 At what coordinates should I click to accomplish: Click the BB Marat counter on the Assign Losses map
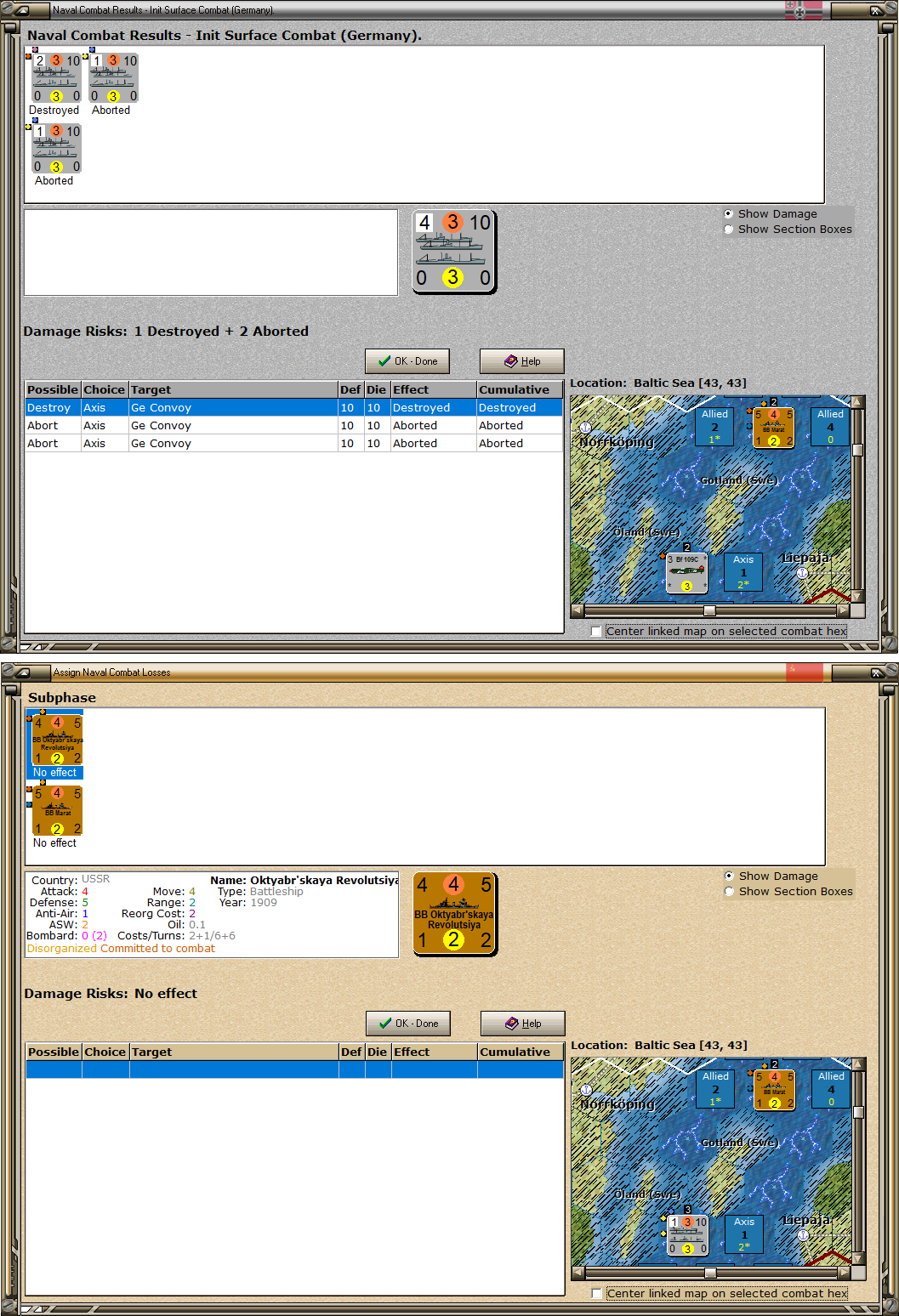click(774, 1090)
